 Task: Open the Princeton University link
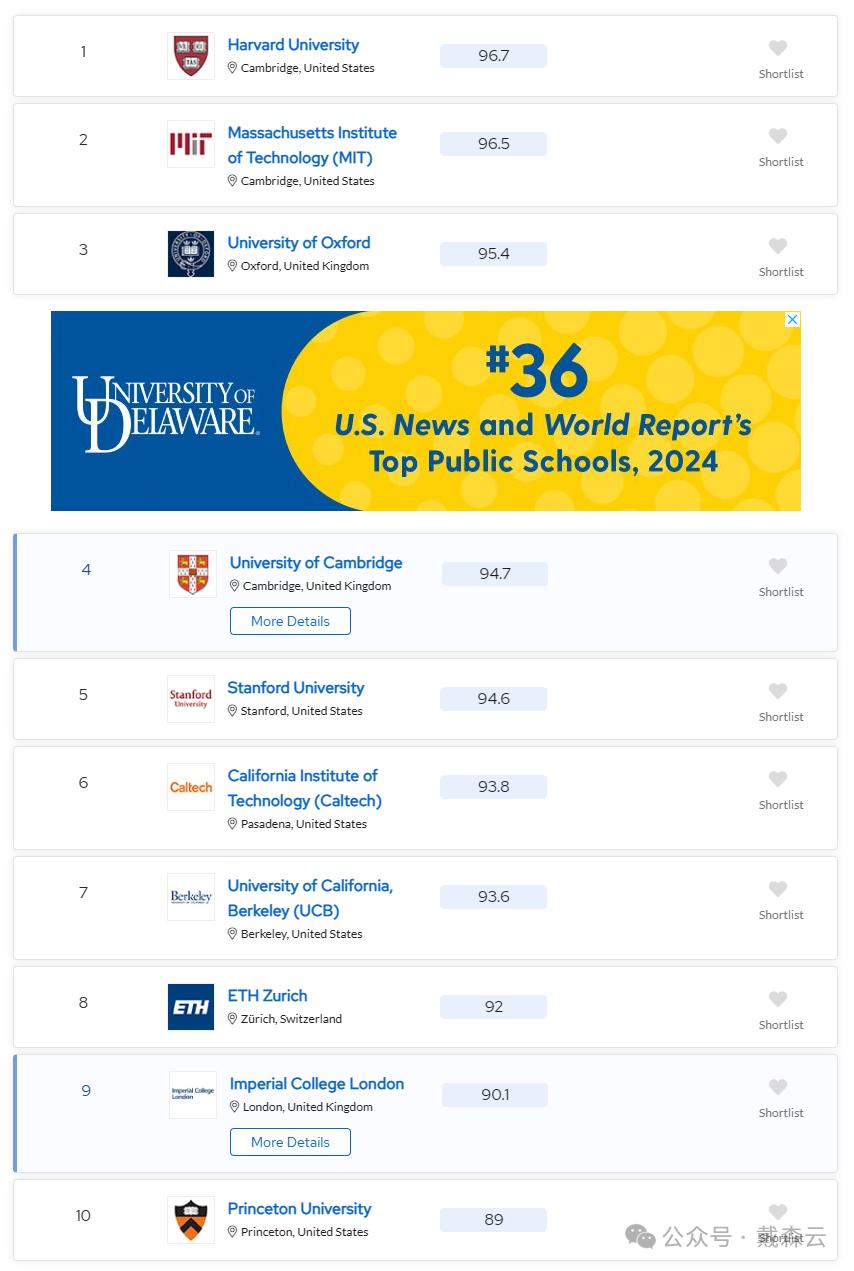[299, 1209]
